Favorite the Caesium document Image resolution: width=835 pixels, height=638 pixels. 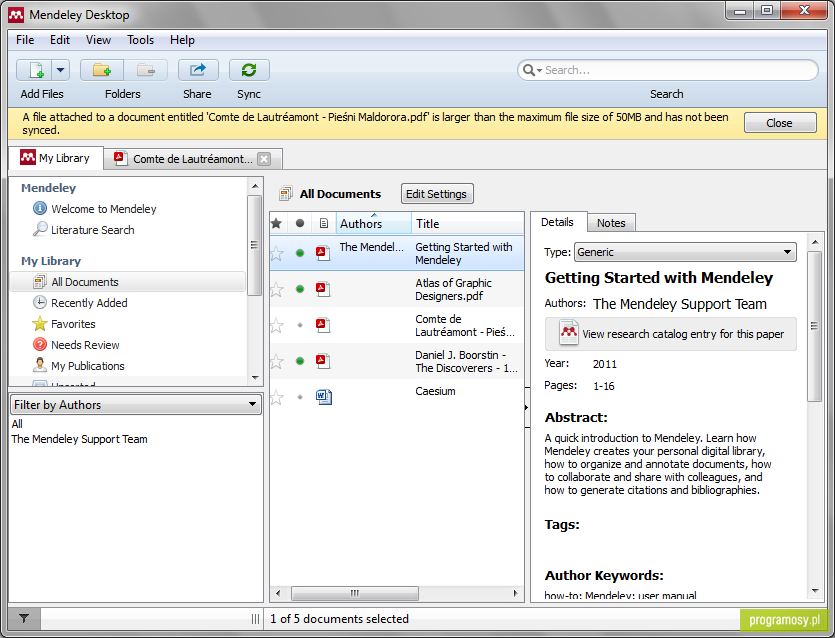click(276, 397)
